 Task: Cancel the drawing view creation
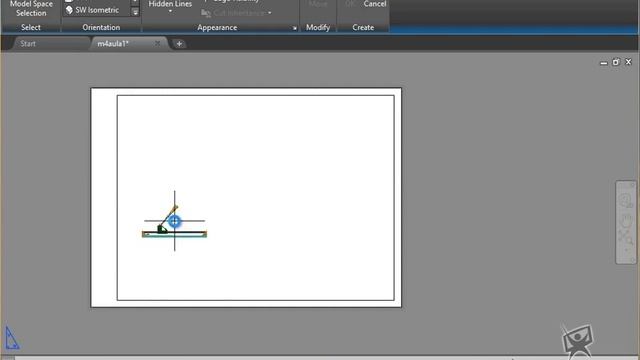[x=375, y=4]
